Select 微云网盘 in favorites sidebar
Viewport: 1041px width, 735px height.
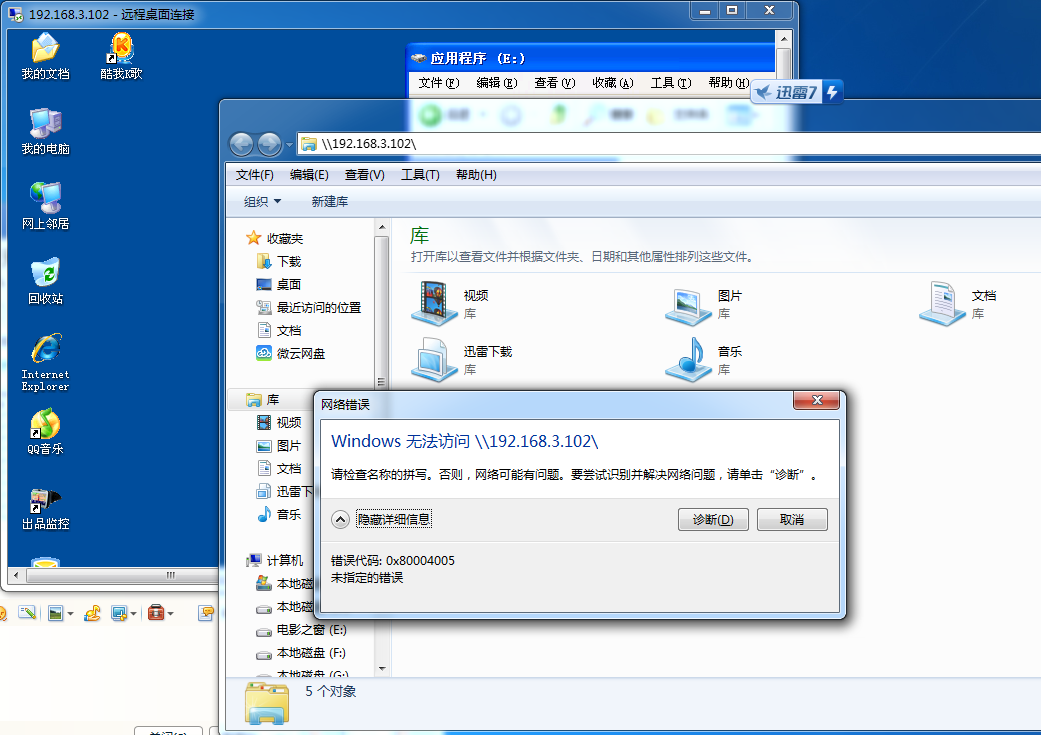(291, 353)
